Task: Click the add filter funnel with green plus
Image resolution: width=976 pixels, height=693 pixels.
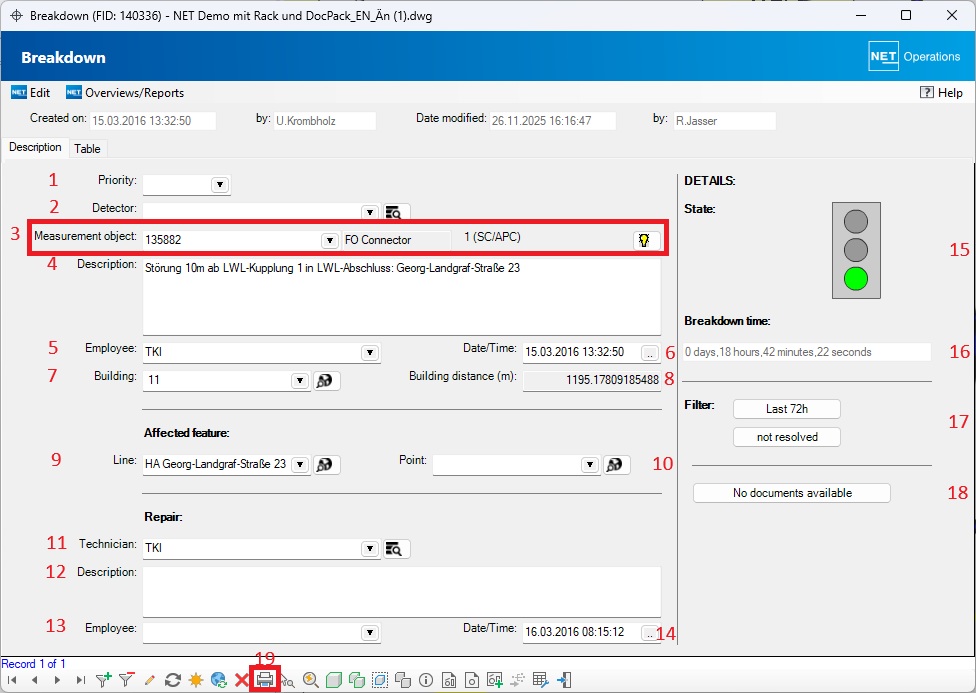Action: [x=103, y=680]
